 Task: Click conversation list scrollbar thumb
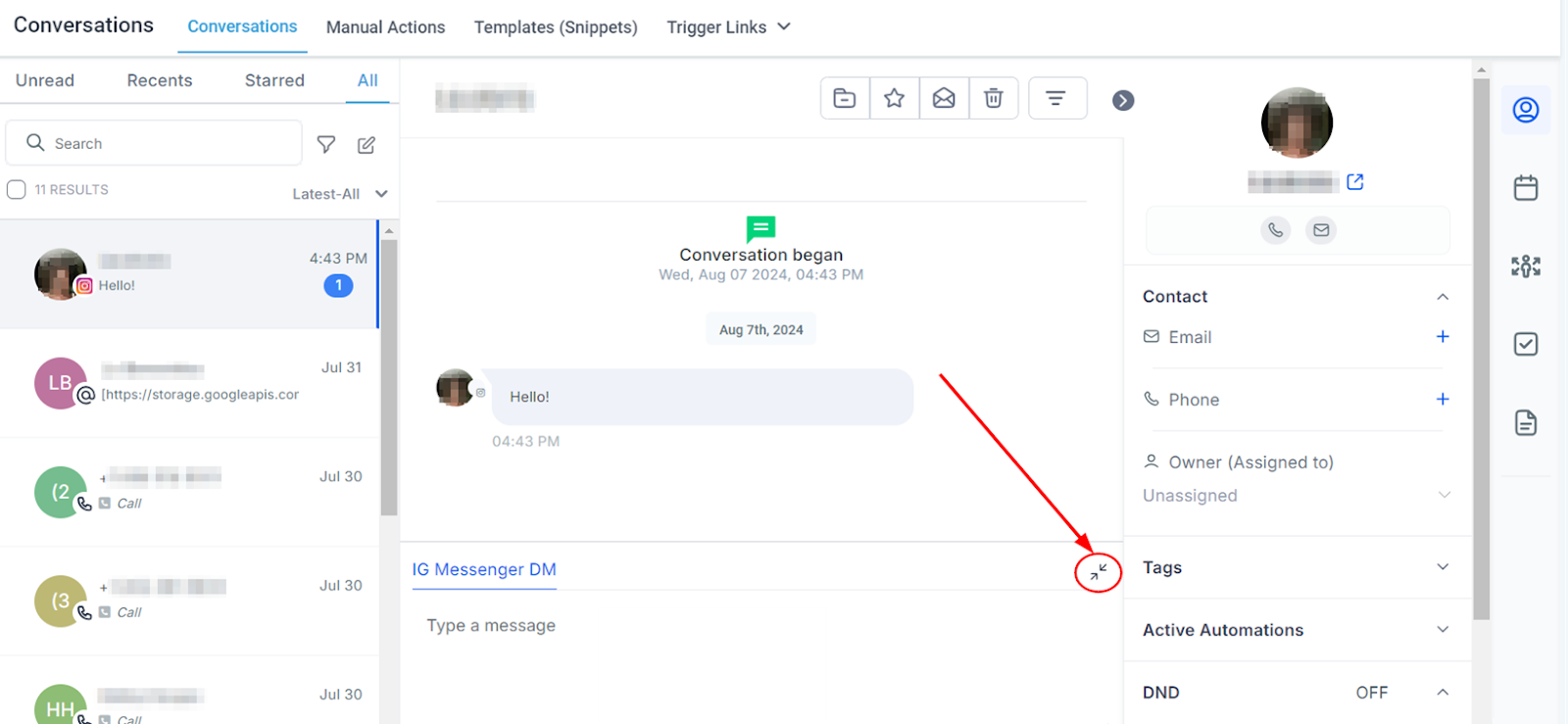[389, 377]
